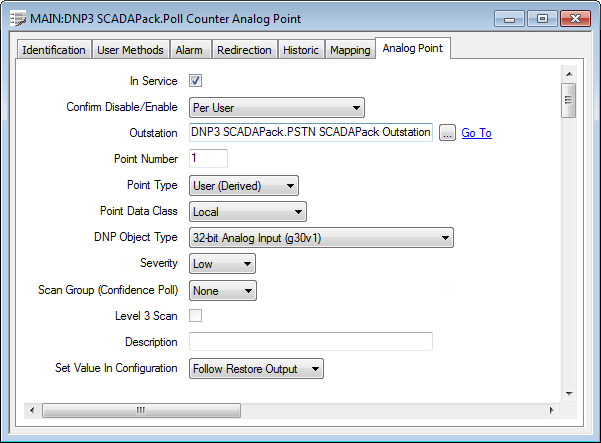Open the Point Data Class dropdown
This screenshot has width=601, height=443.
click(x=248, y=211)
